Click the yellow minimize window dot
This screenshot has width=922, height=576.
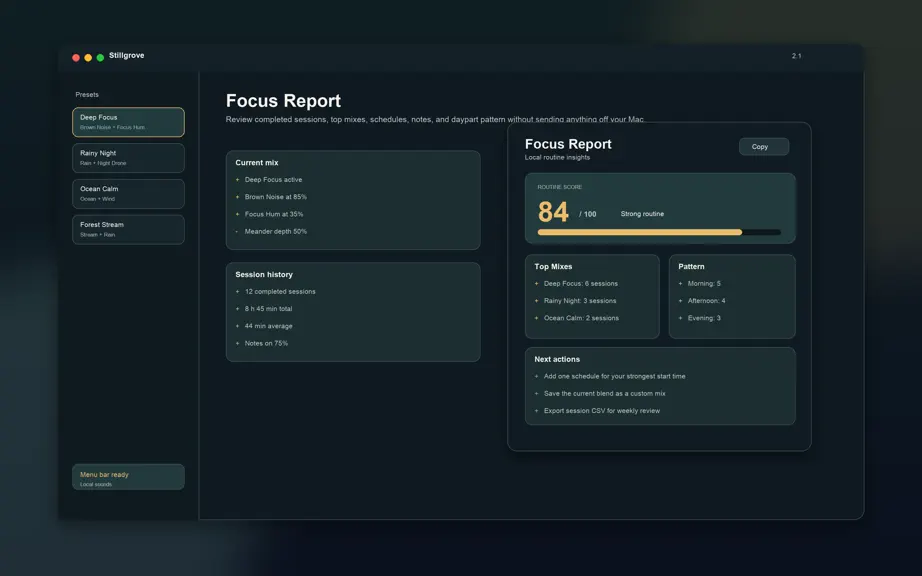coord(88,58)
